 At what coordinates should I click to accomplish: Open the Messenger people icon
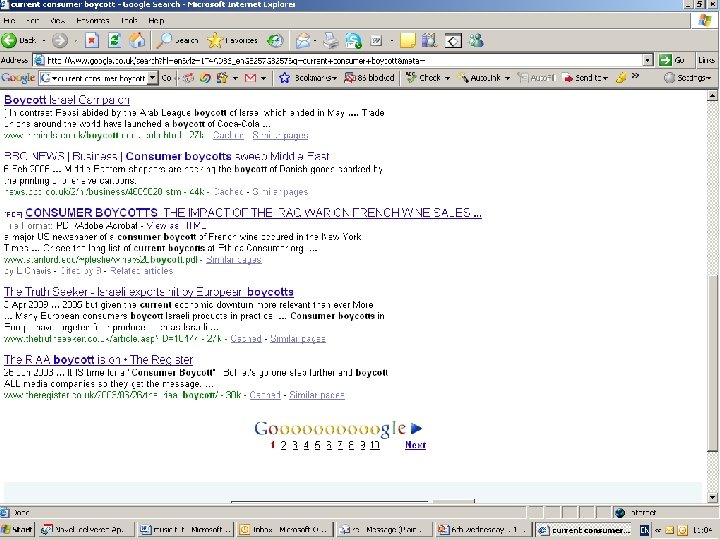[x=476, y=40]
